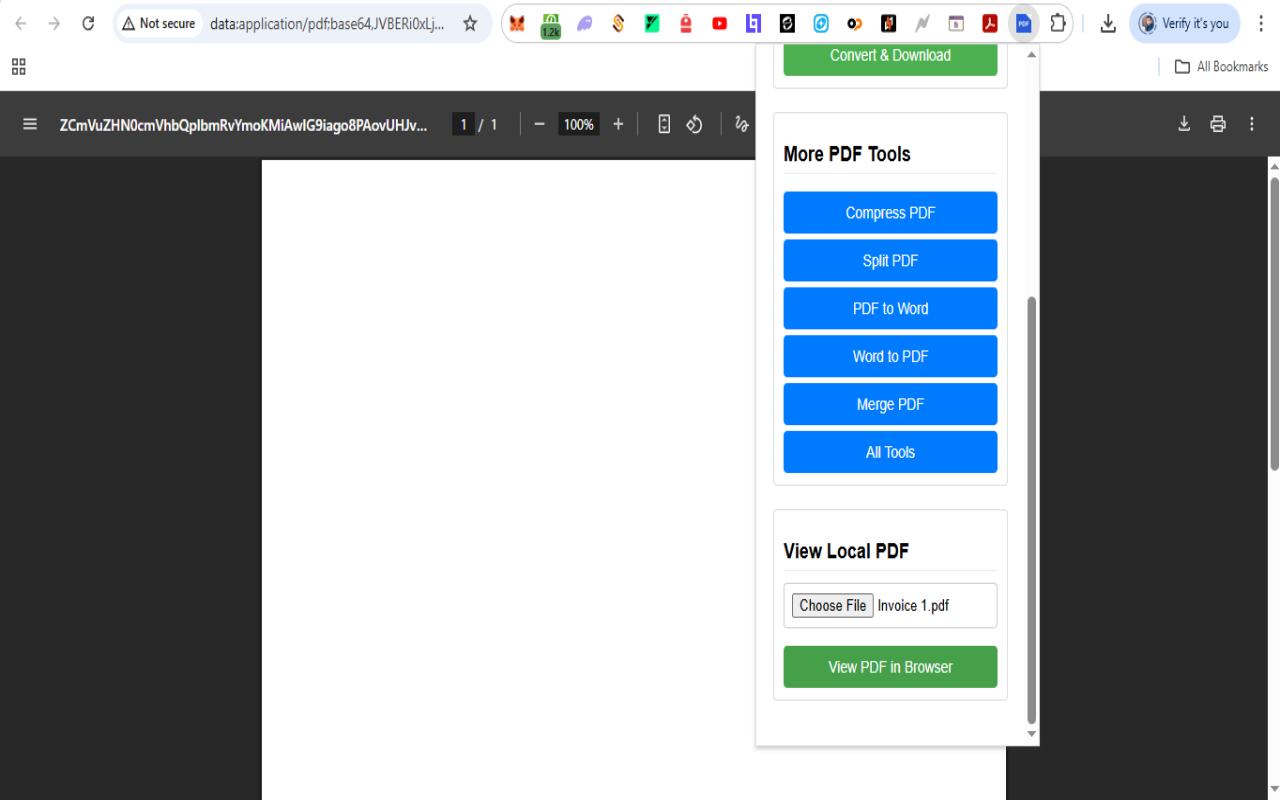Change the zoom percentage value
This screenshot has width=1280, height=800.
tap(578, 124)
